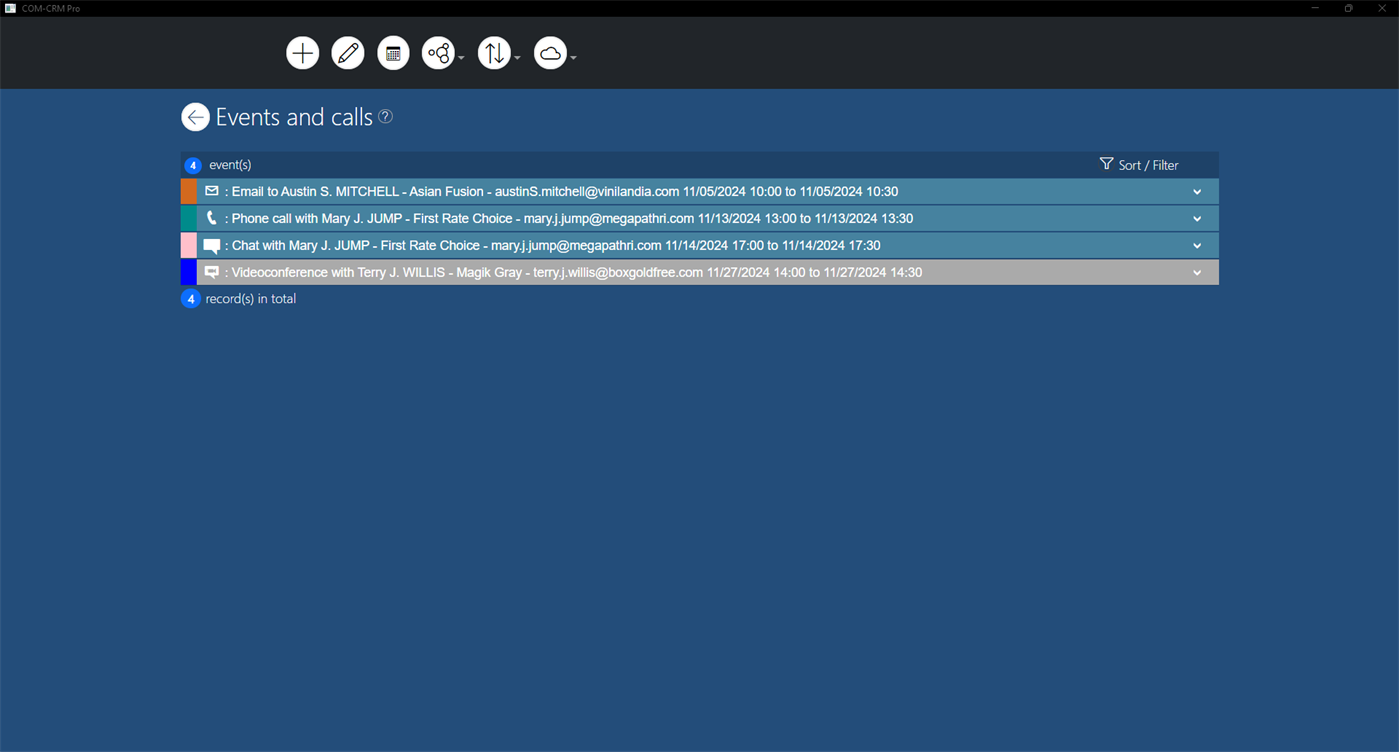Click the back arrow to leave Events and calls

195,117
